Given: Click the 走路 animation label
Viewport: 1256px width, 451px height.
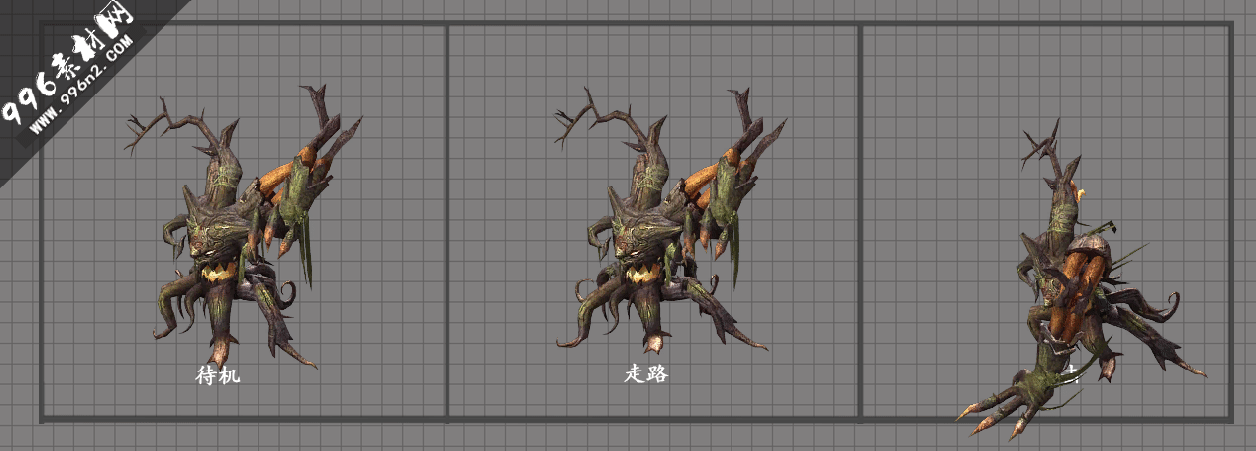Looking at the screenshot, I should point(646,375).
